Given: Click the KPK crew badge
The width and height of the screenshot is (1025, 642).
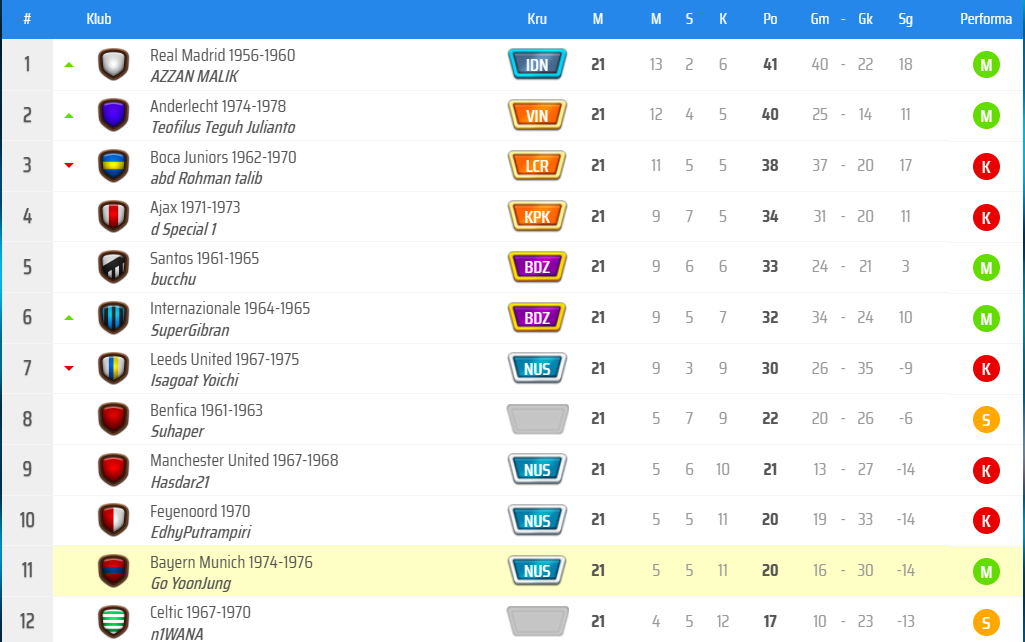Looking at the screenshot, I should click(x=537, y=217).
